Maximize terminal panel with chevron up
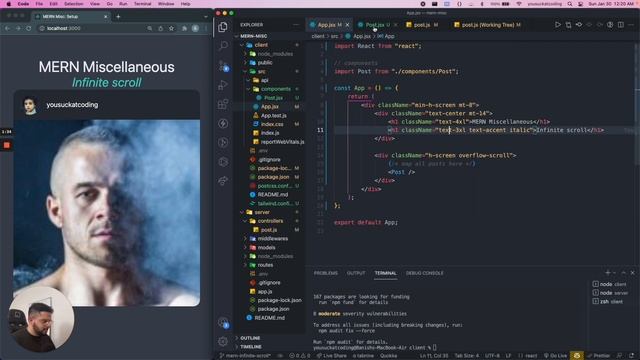 (x=623, y=273)
